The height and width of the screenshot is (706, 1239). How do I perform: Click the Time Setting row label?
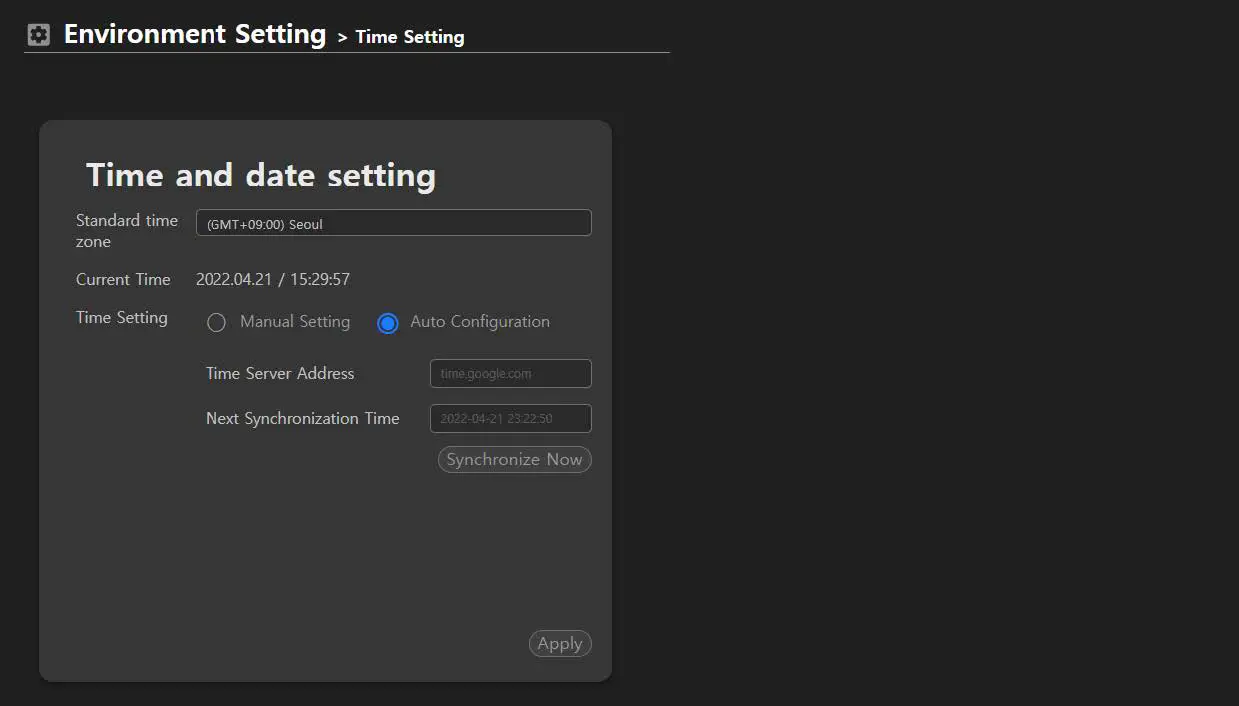tap(122, 318)
